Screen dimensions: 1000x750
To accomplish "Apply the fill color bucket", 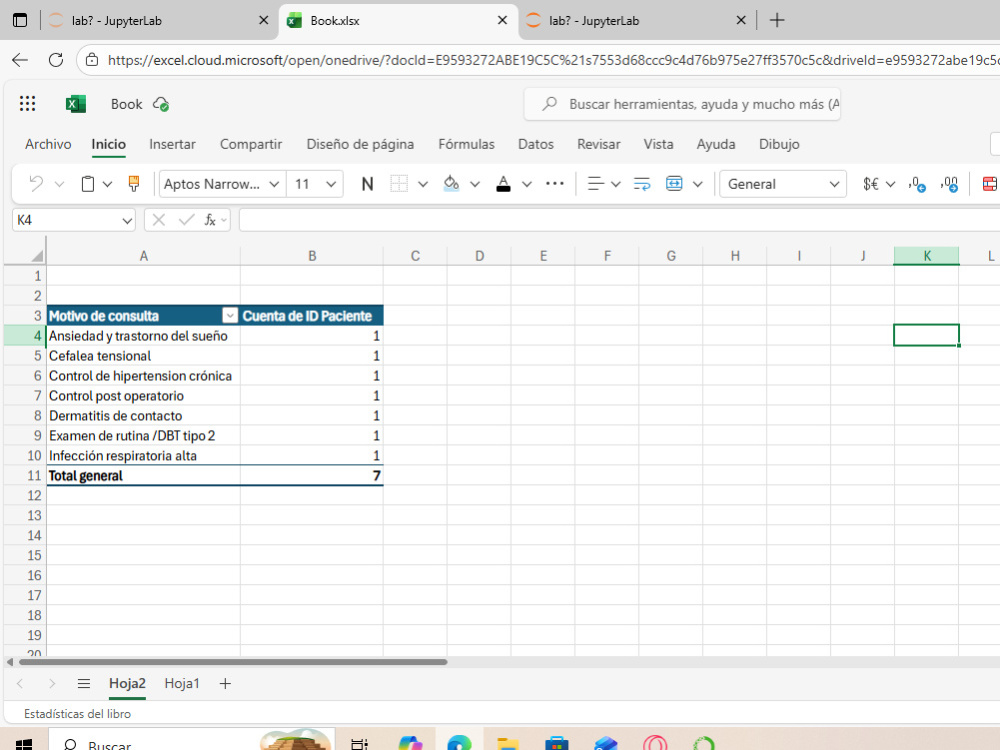I will point(451,184).
